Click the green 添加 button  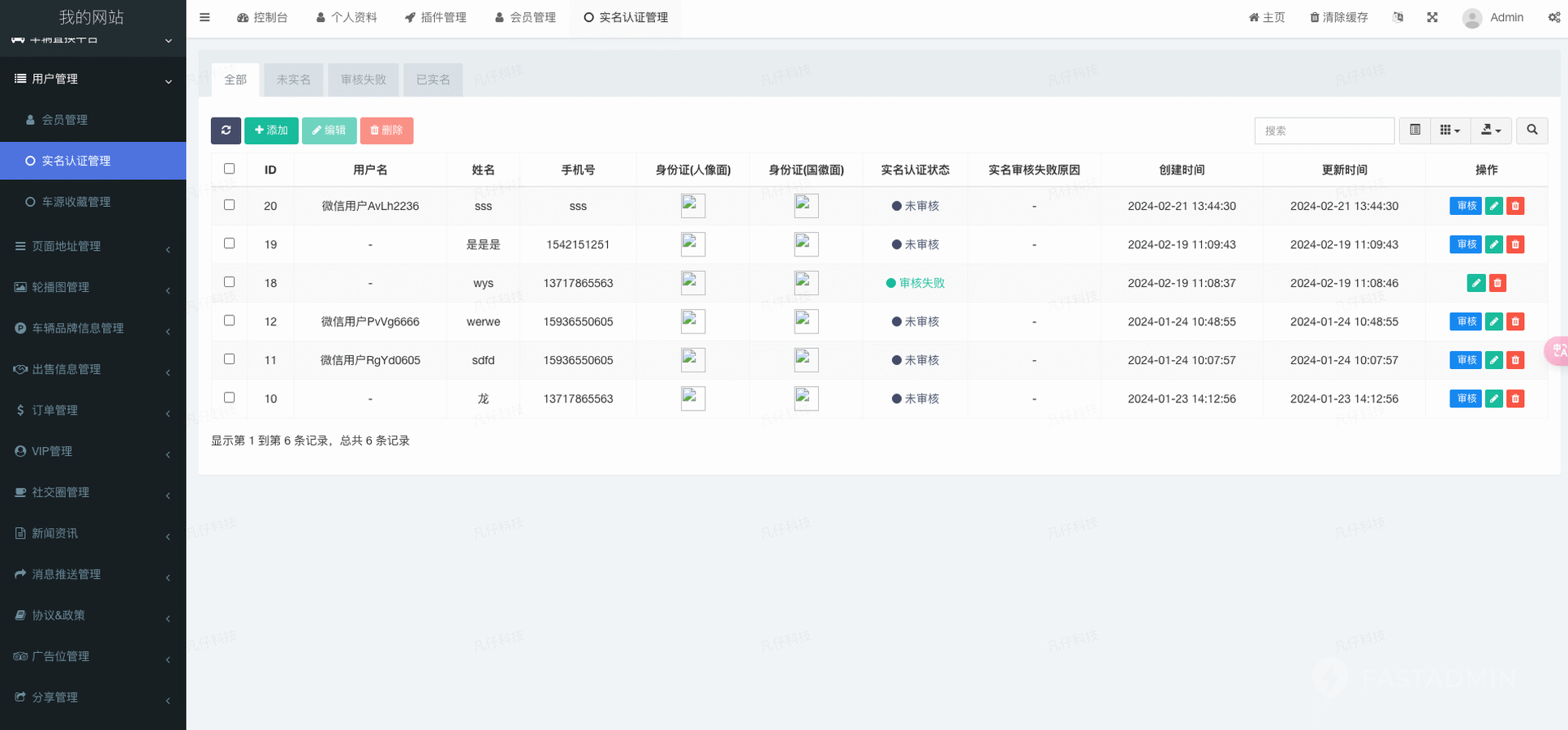[x=271, y=131]
